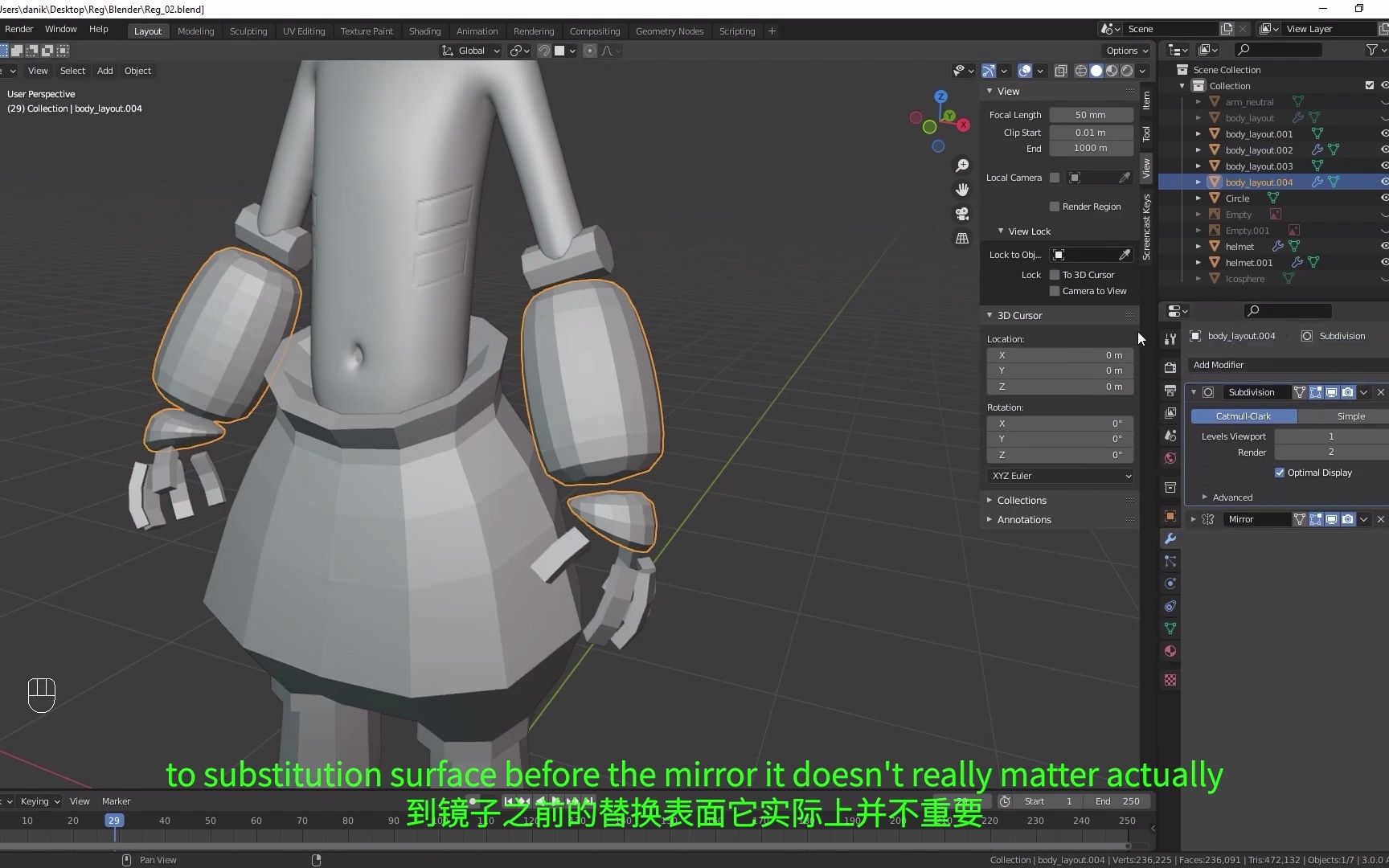Activate the Pan View hand icon

pos(962,190)
